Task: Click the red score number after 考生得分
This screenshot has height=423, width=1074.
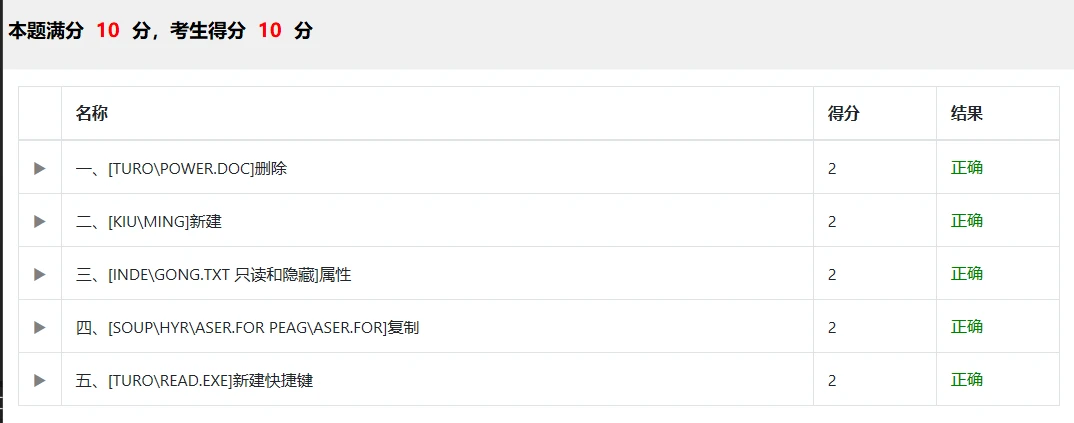Action: 269,31
